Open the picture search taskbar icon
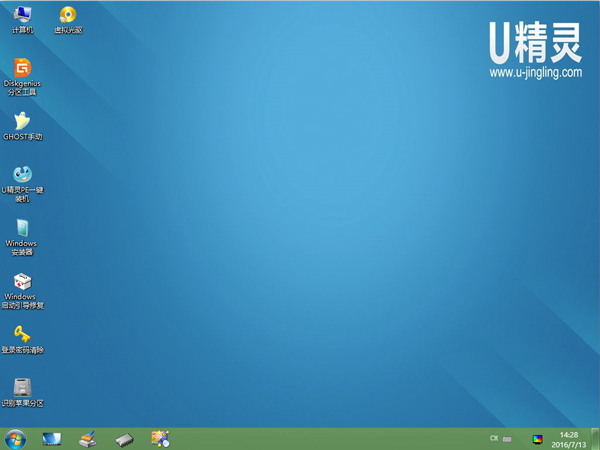 [x=160, y=439]
